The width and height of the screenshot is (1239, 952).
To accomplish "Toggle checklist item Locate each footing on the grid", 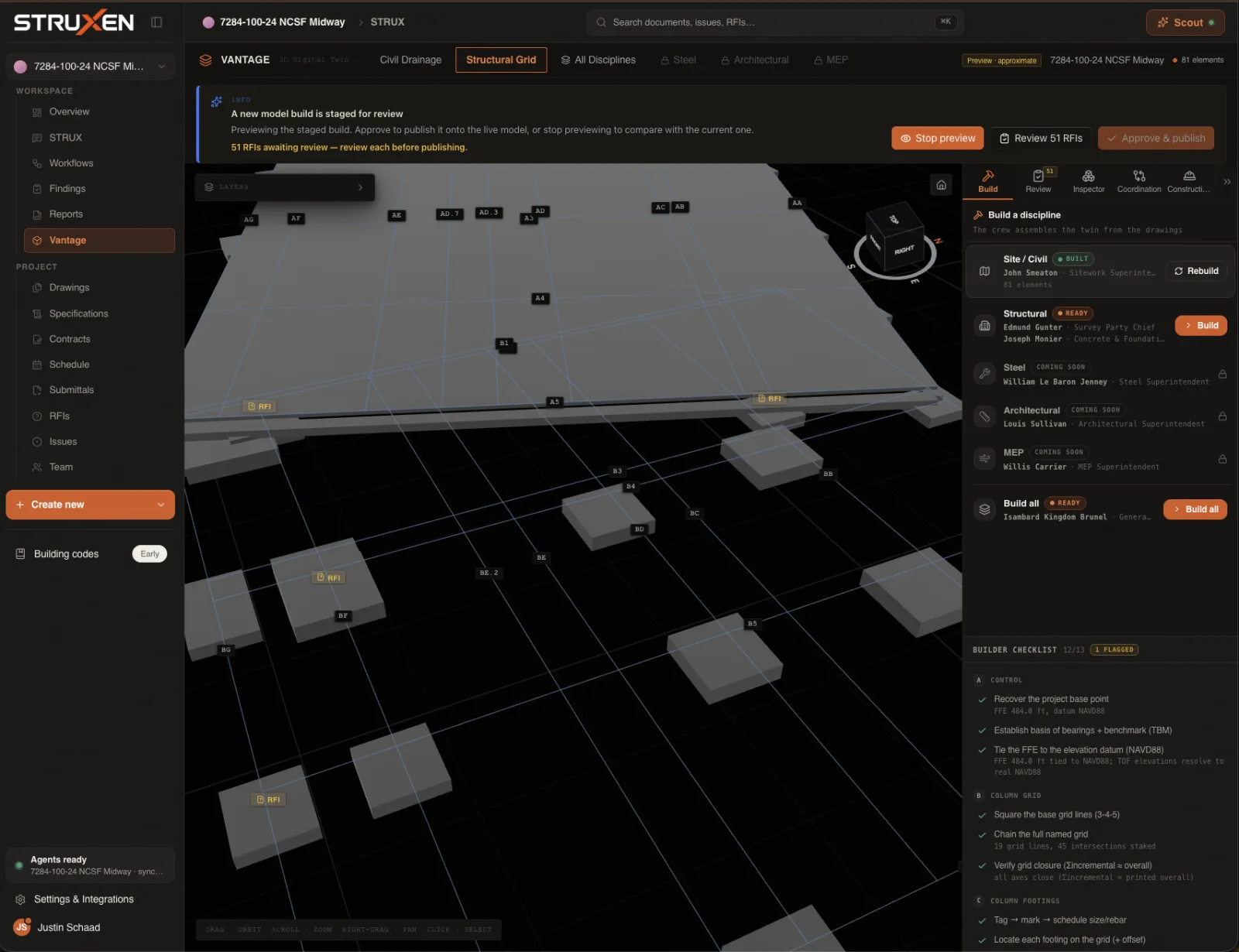I will click(982, 940).
